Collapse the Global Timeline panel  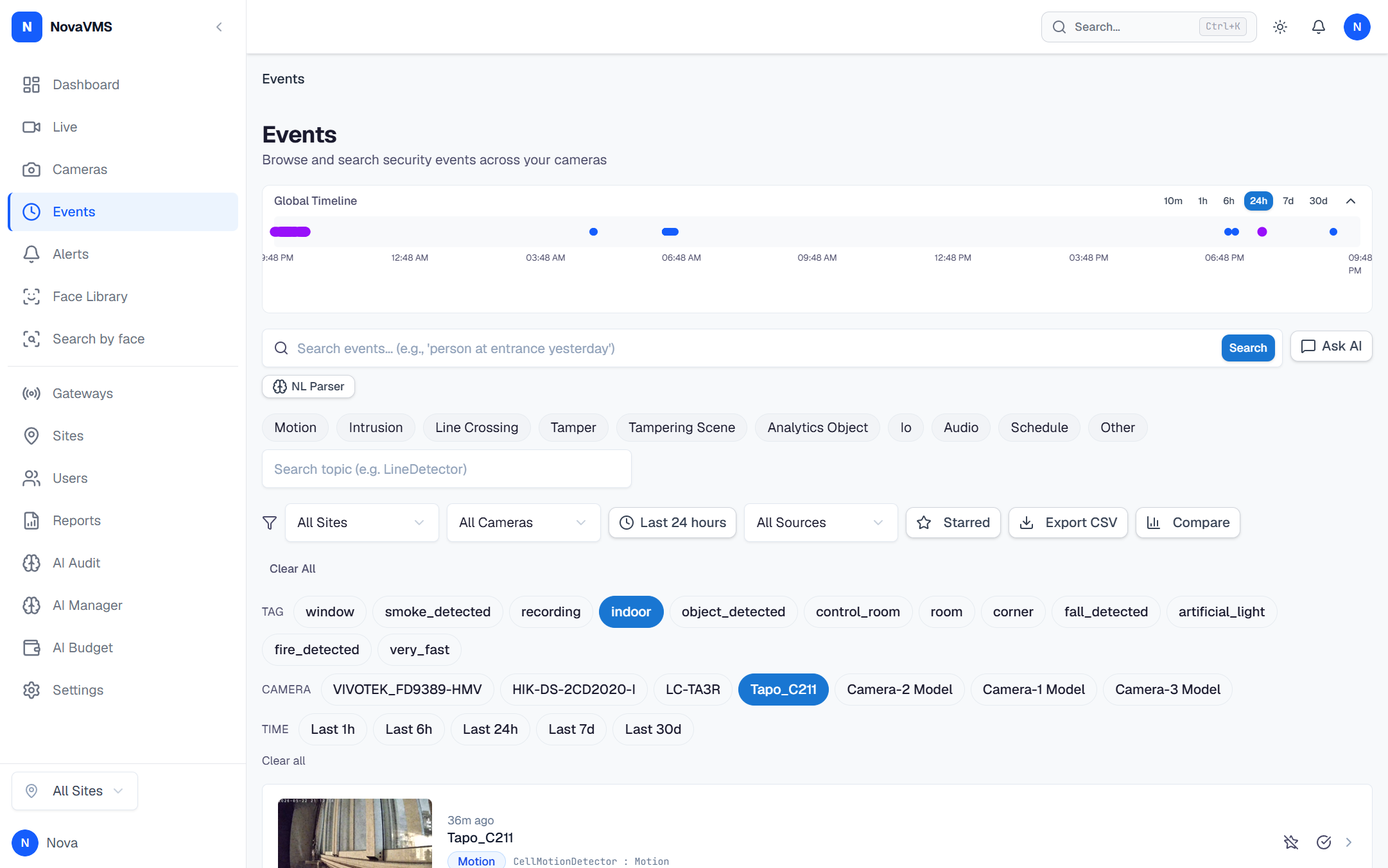tap(1351, 201)
